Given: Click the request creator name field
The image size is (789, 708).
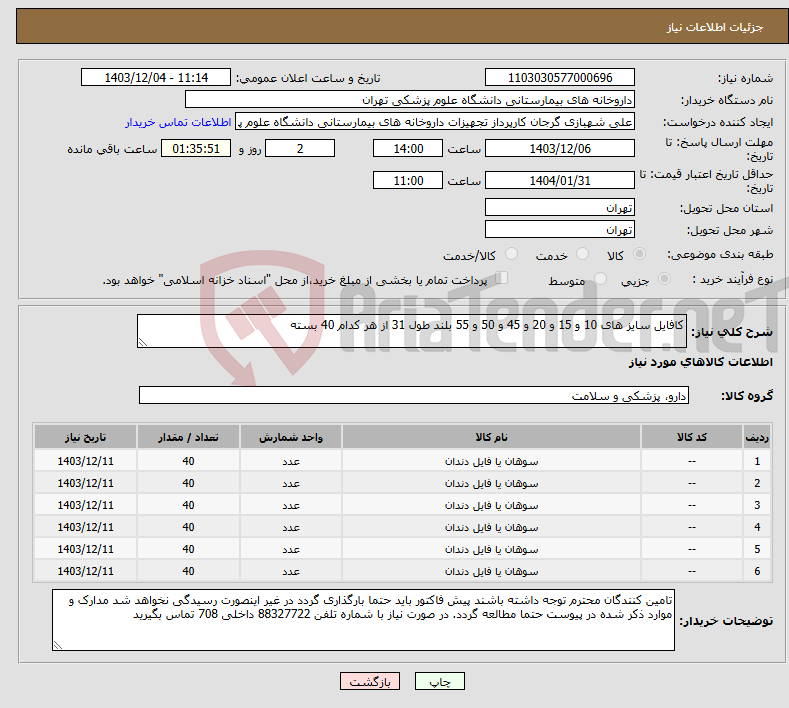Looking at the screenshot, I should (435, 122).
